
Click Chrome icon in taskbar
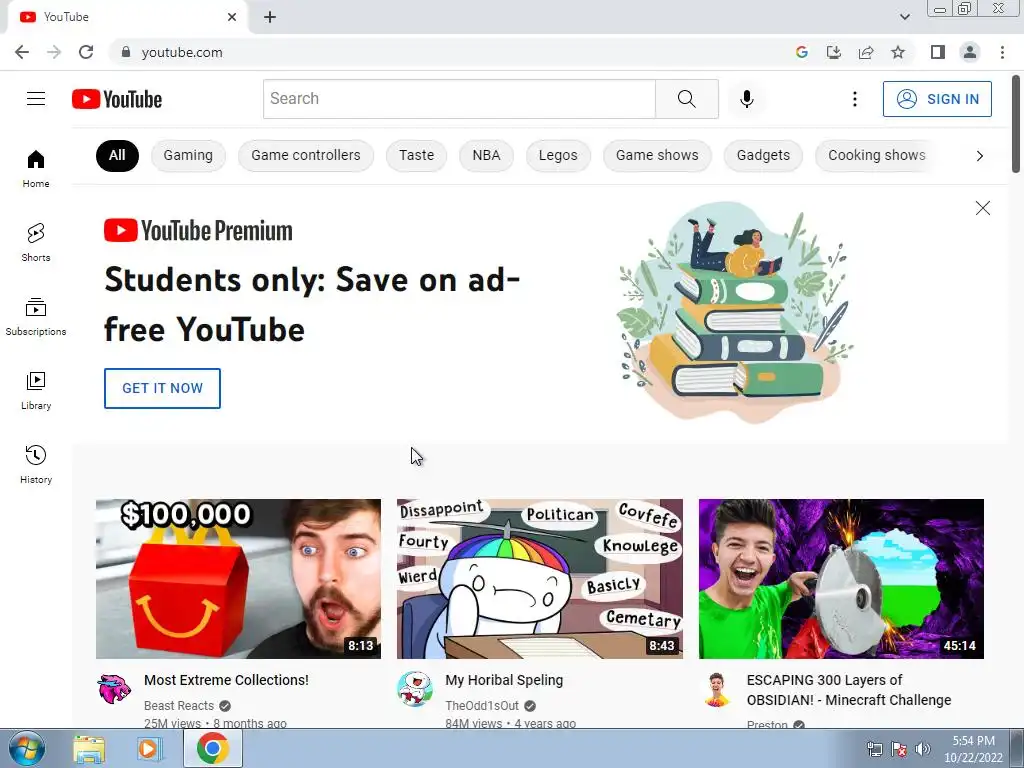coord(212,748)
